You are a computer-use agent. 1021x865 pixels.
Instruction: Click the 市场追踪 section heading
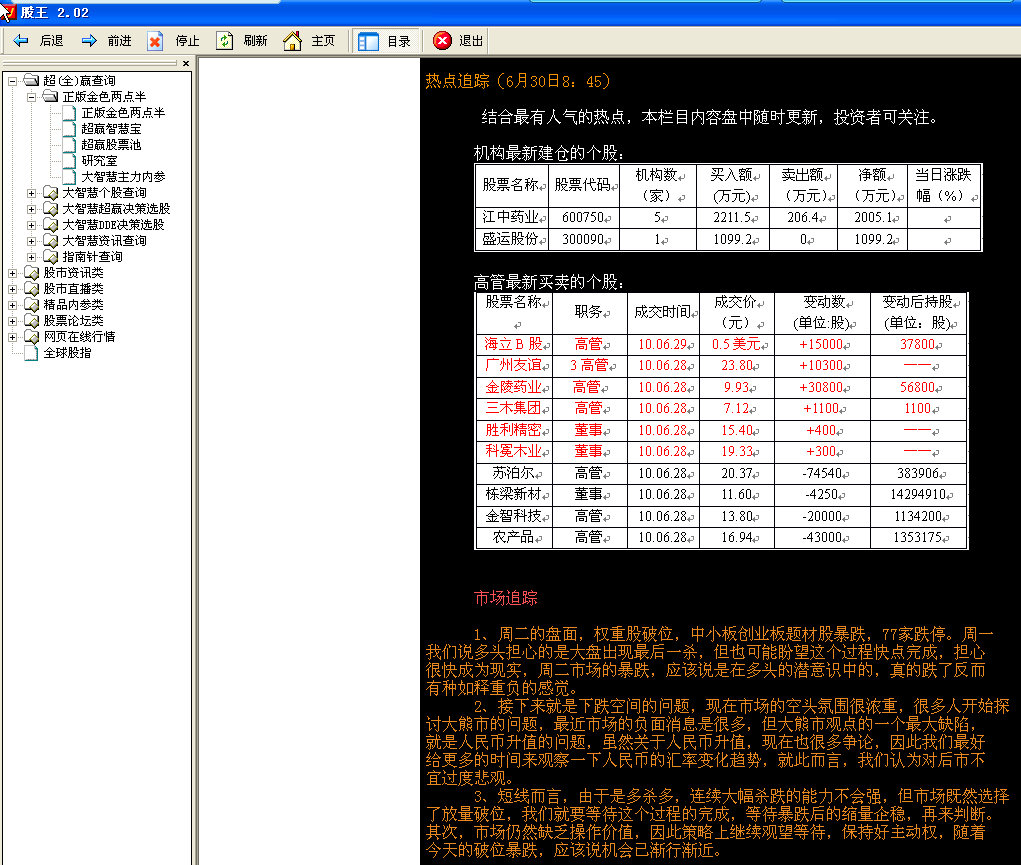(x=506, y=598)
